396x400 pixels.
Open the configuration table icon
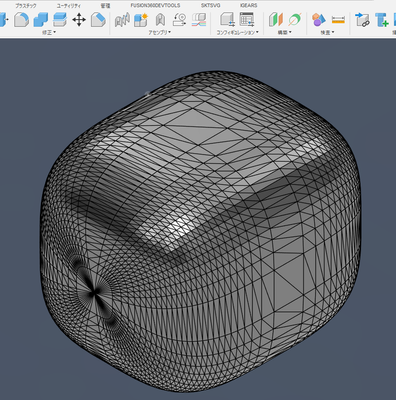tap(247, 20)
